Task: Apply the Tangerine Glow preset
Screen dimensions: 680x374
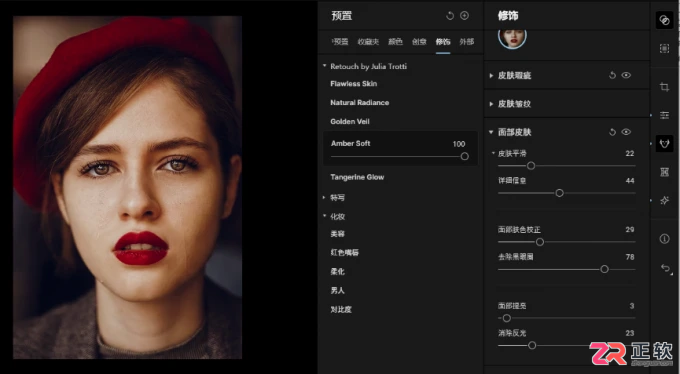Action: pos(357,177)
